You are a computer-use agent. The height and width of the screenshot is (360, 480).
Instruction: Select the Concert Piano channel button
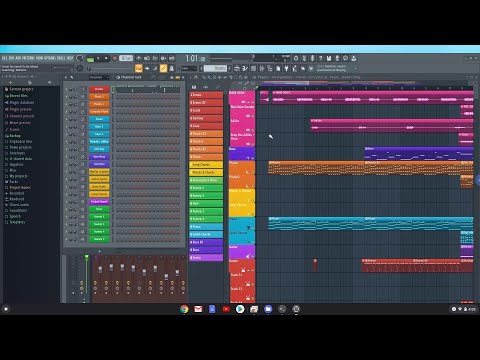(x=99, y=112)
